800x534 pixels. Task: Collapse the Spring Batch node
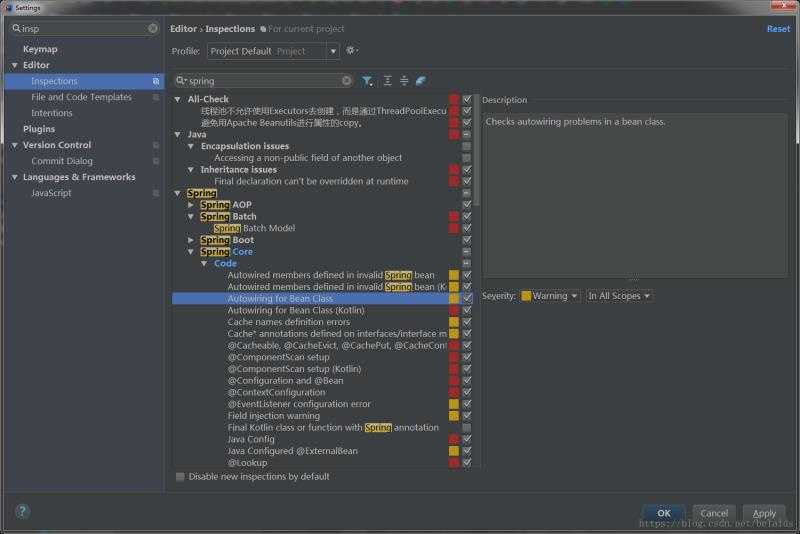pos(191,217)
